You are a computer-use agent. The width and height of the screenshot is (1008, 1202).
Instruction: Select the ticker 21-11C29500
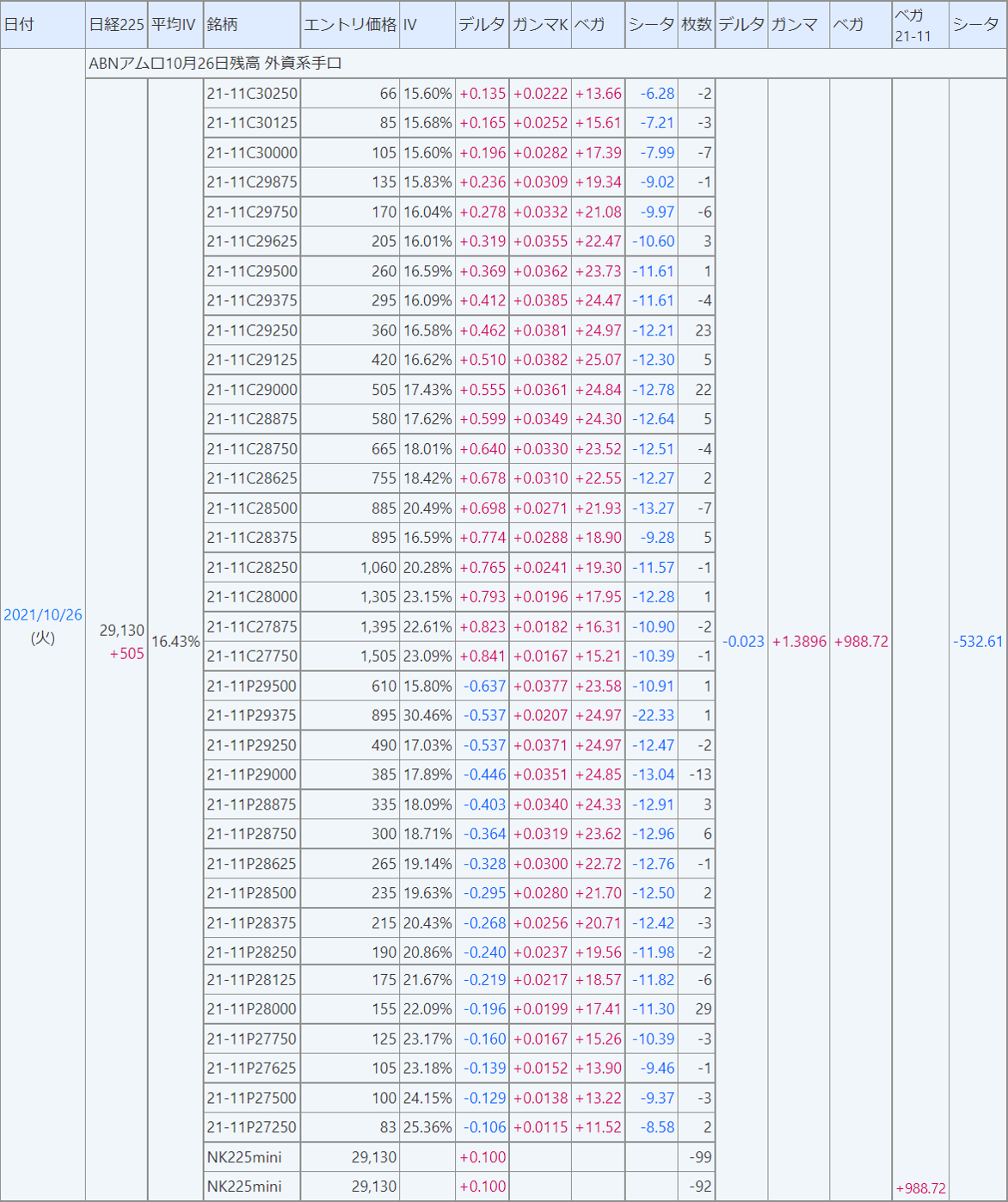tap(252, 272)
